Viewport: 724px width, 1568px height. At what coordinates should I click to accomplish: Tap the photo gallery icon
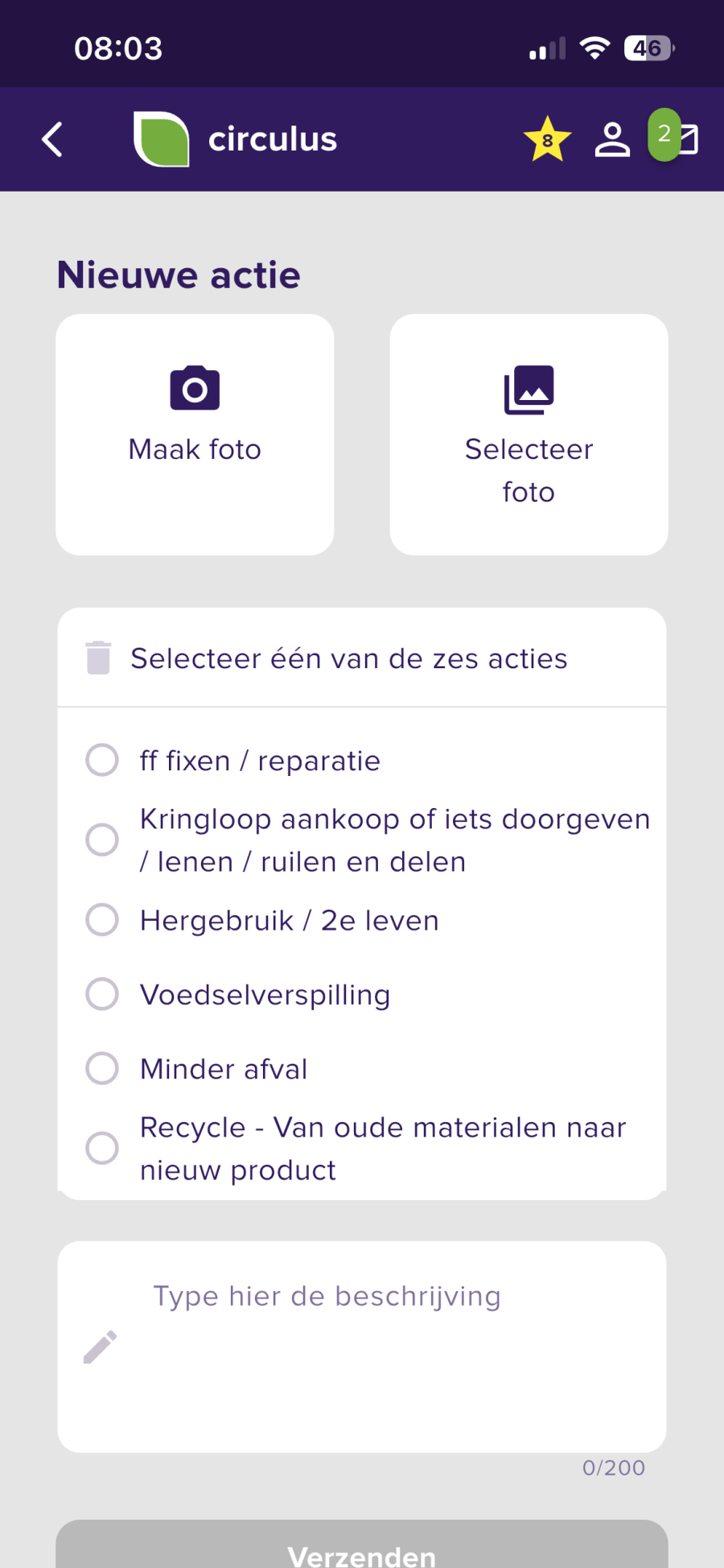[529, 390]
